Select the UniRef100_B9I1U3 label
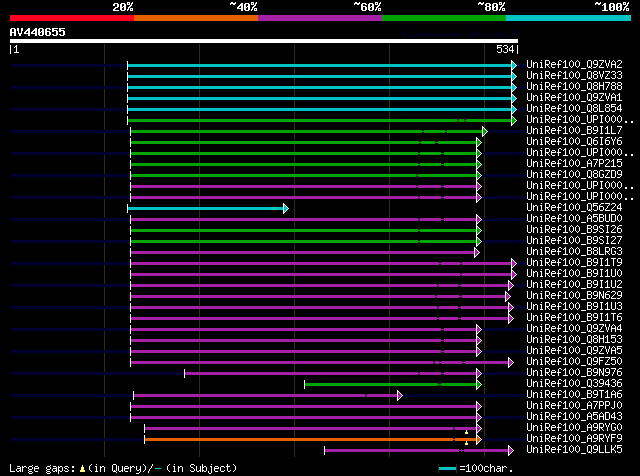 pos(574,307)
